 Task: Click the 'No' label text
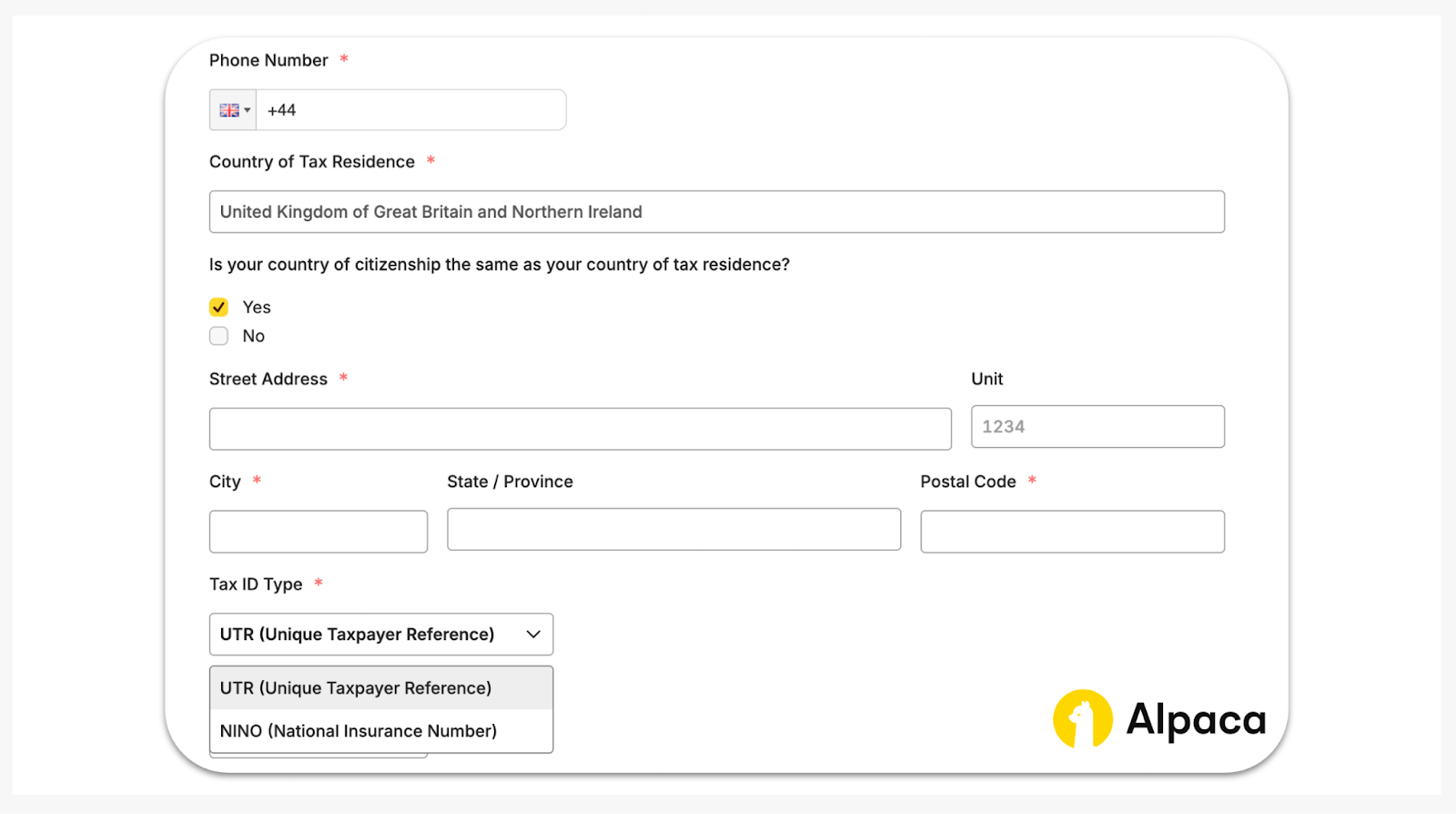[254, 337]
